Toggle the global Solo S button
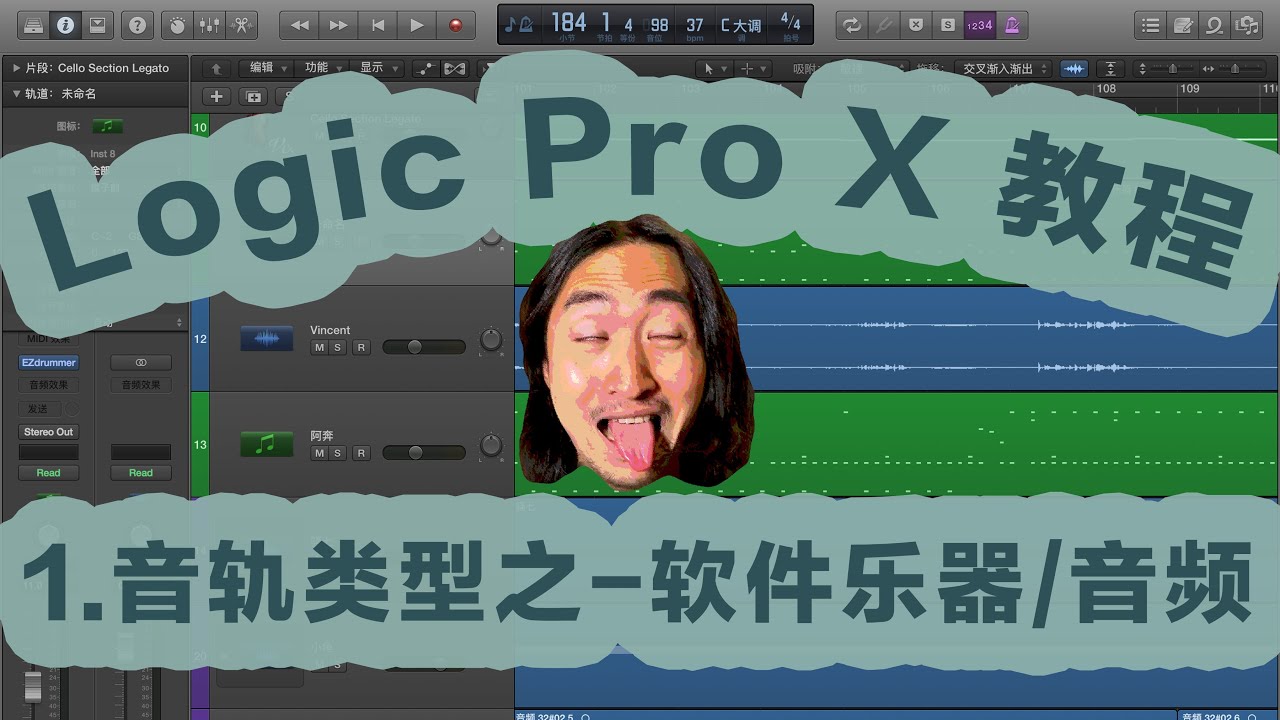Screen dimensions: 1280x720 coord(947,25)
